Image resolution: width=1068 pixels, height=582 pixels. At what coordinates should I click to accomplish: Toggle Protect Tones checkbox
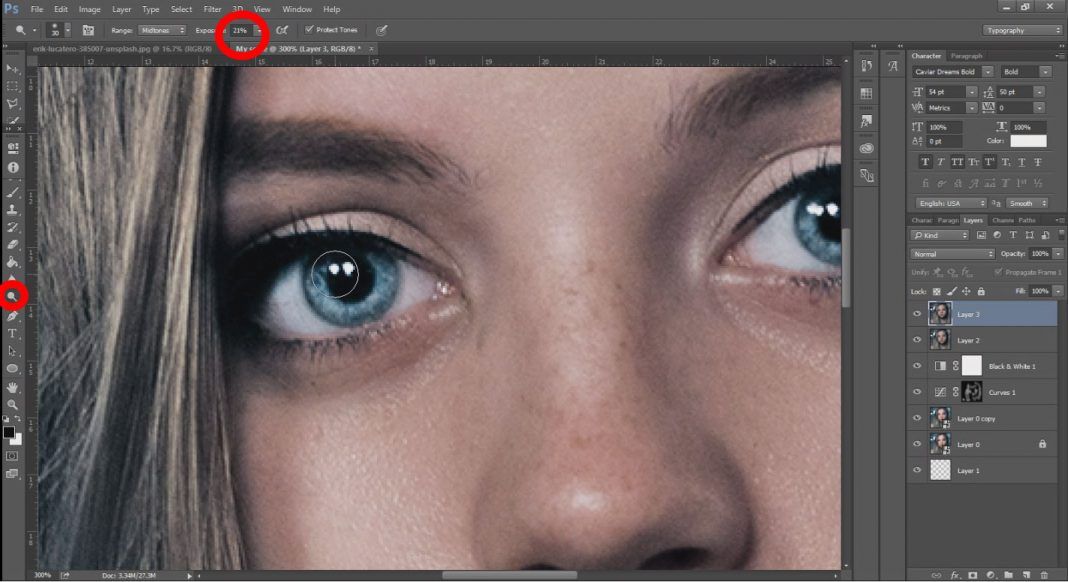(x=309, y=29)
